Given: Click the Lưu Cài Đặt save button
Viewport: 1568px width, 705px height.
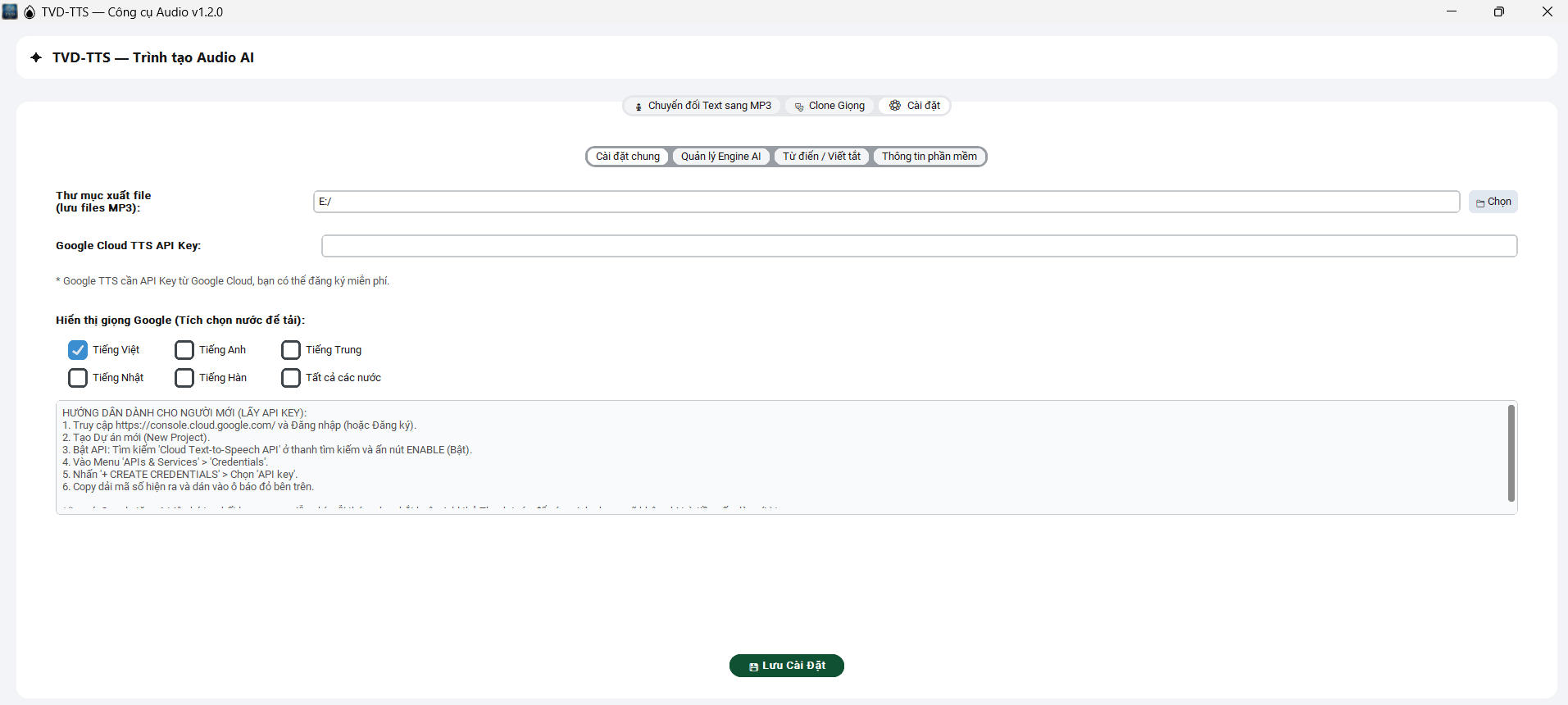Looking at the screenshot, I should pos(786,666).
